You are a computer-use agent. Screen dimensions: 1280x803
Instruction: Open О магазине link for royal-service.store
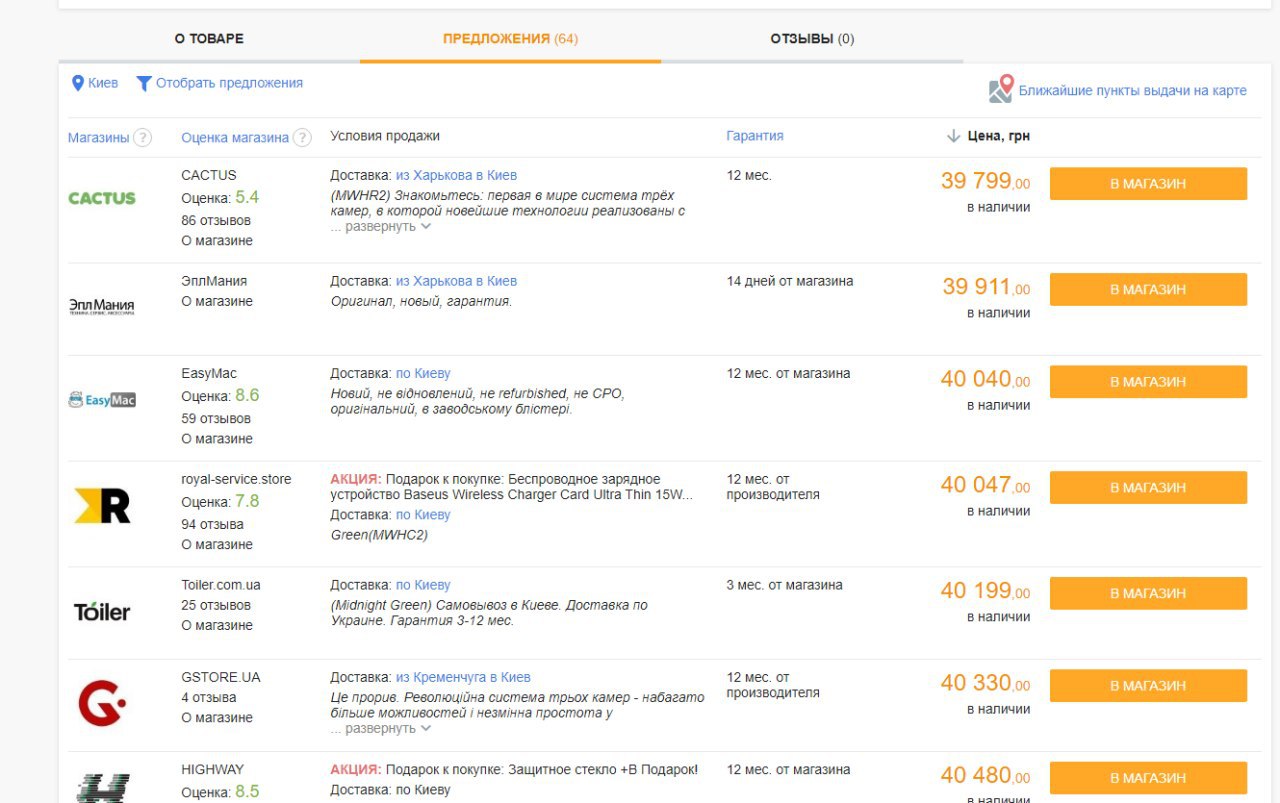click(x=217, y=545)
